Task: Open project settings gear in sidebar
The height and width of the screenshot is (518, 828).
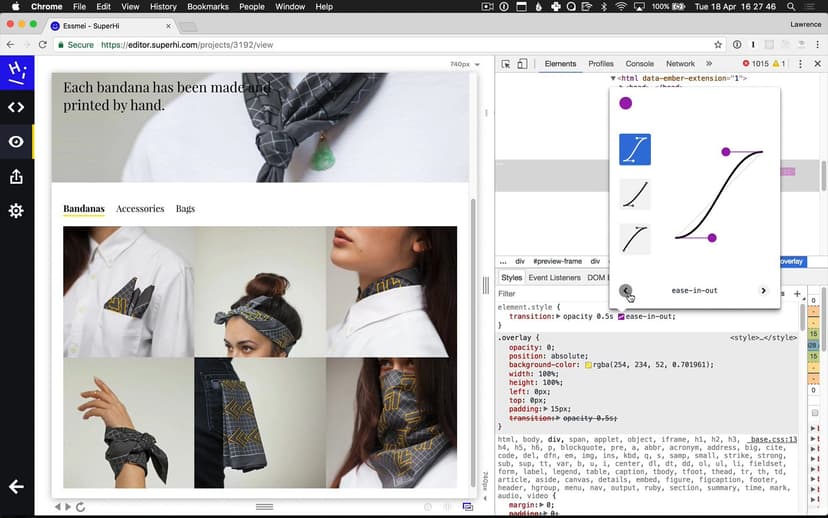Action: (x=16, y=211)
